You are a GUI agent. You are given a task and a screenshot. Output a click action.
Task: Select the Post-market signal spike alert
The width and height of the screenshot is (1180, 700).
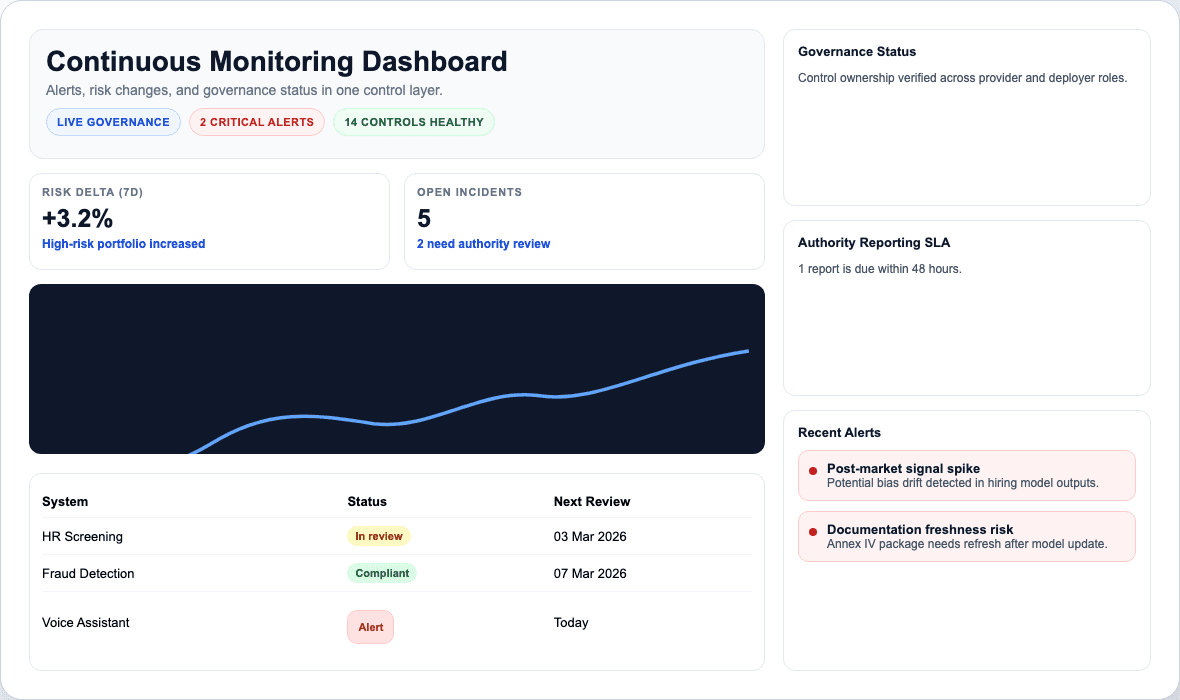pyautogui.click(x=966, y=475)
